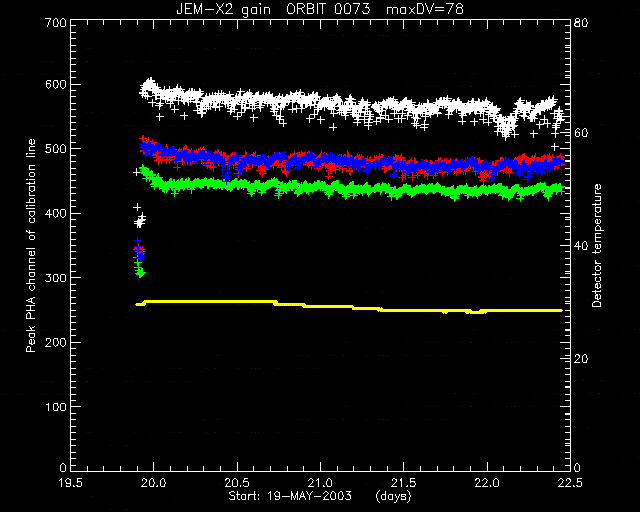The image size is (640, 512).
Task: Click the 22.5 tick label on x-axis
Action: (570, 483)
